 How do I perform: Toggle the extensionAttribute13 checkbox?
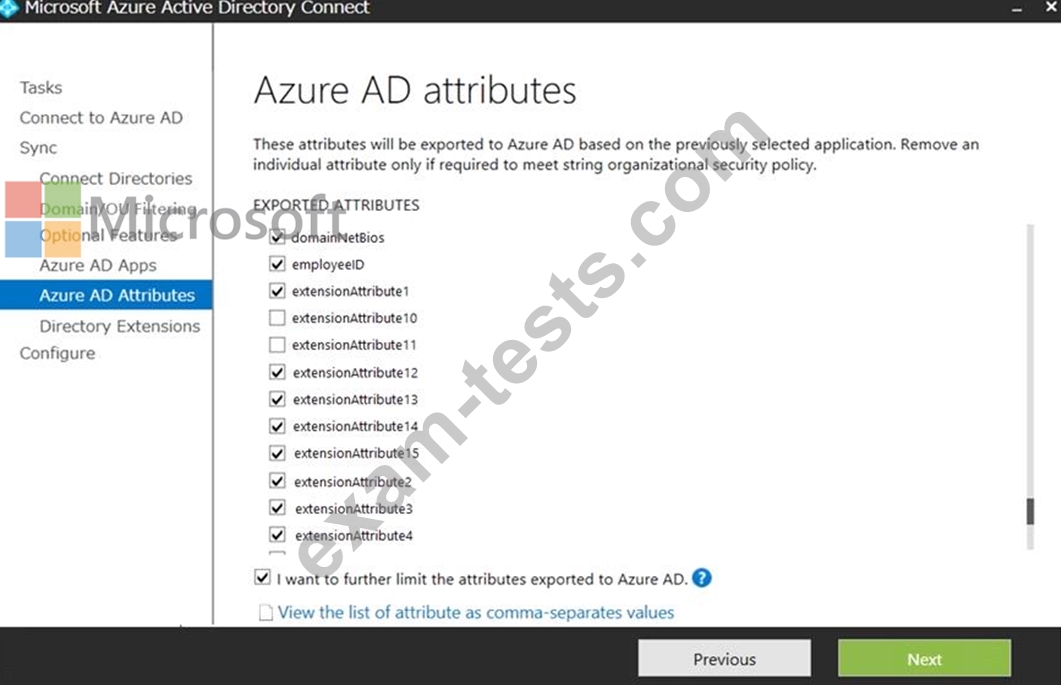pos(277,399)
